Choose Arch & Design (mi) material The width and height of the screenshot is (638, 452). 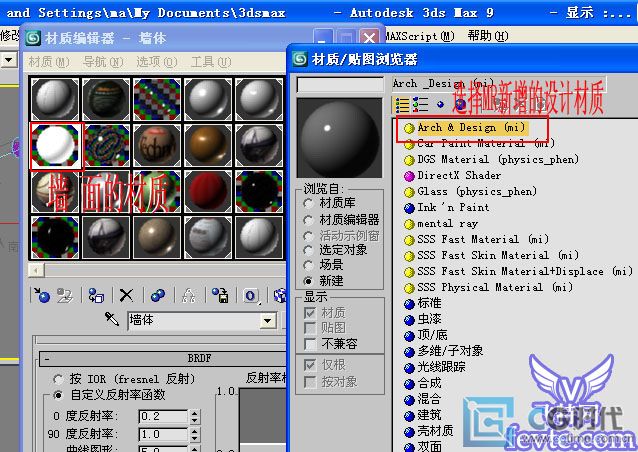pyautogui.click(x=471, y=128)
